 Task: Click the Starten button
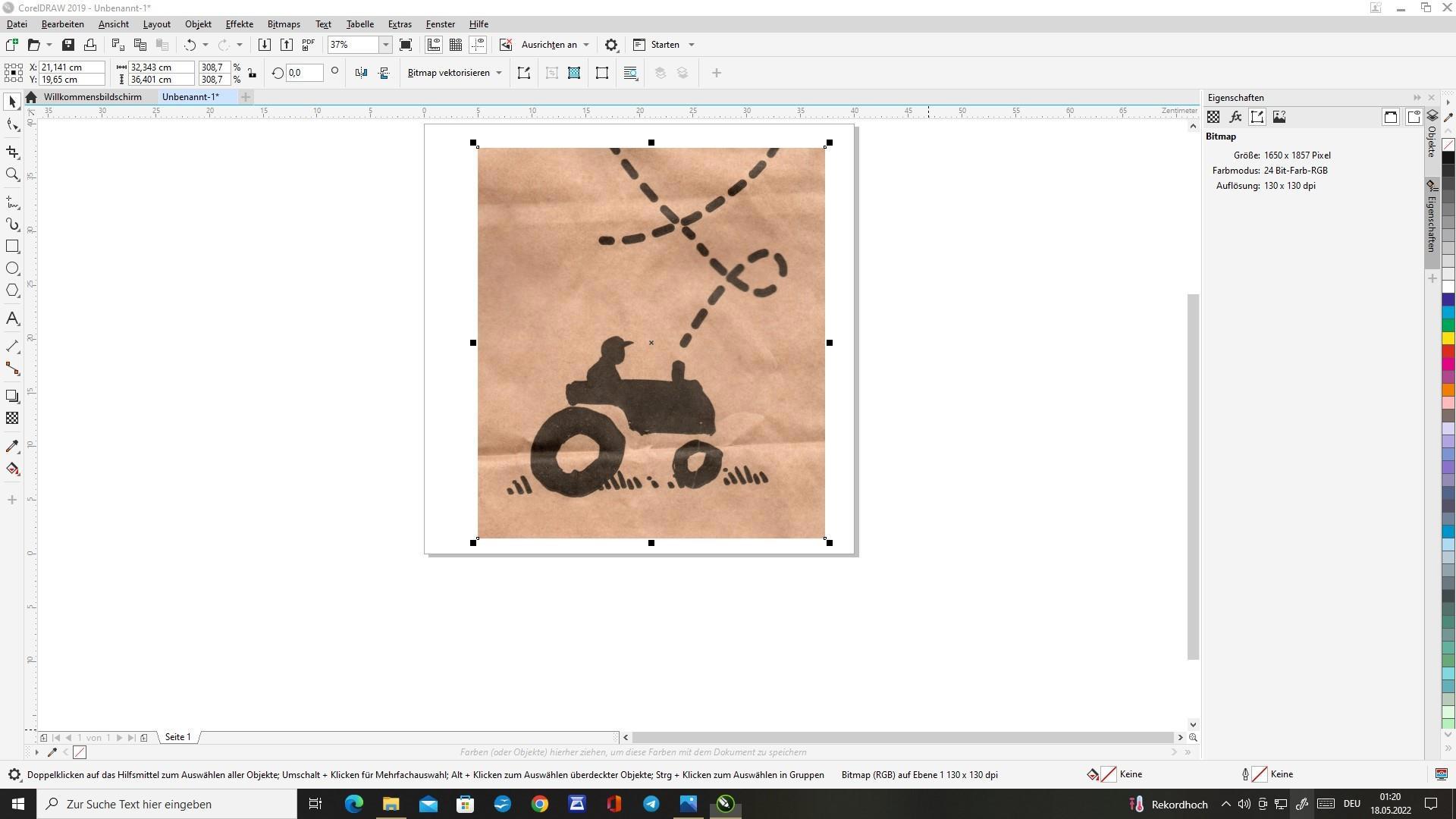664,45
